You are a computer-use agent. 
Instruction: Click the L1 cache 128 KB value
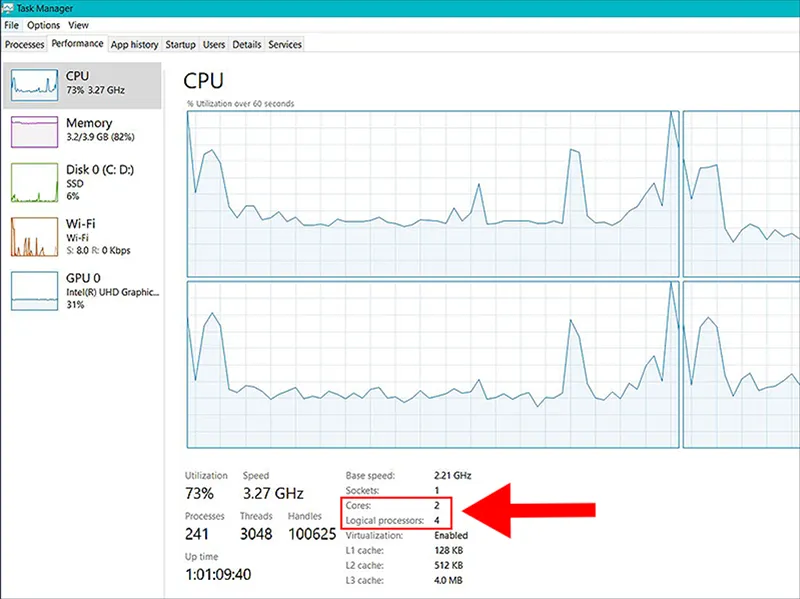pyautogui.click(x=448, y=551)
